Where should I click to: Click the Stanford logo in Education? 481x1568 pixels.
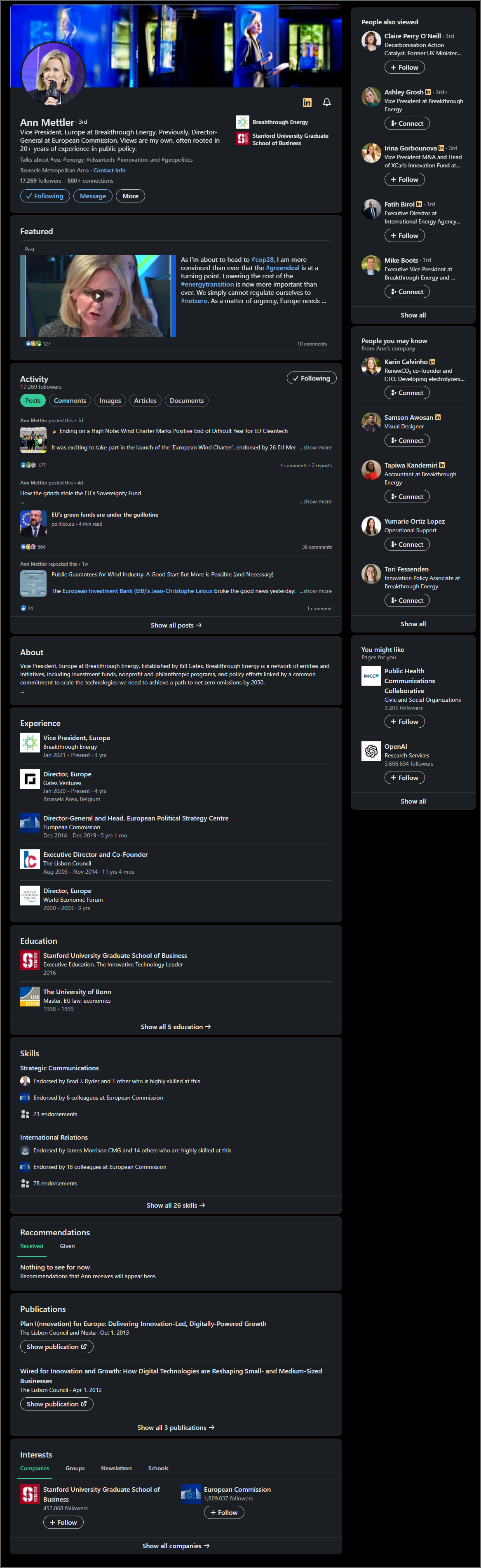[x=30, y=961]
